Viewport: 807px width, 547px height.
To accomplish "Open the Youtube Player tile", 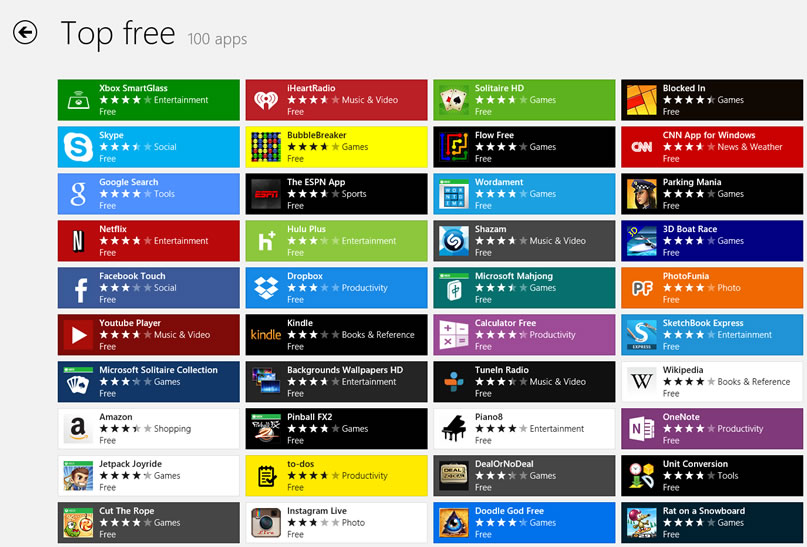I will (x=148, y=335).
